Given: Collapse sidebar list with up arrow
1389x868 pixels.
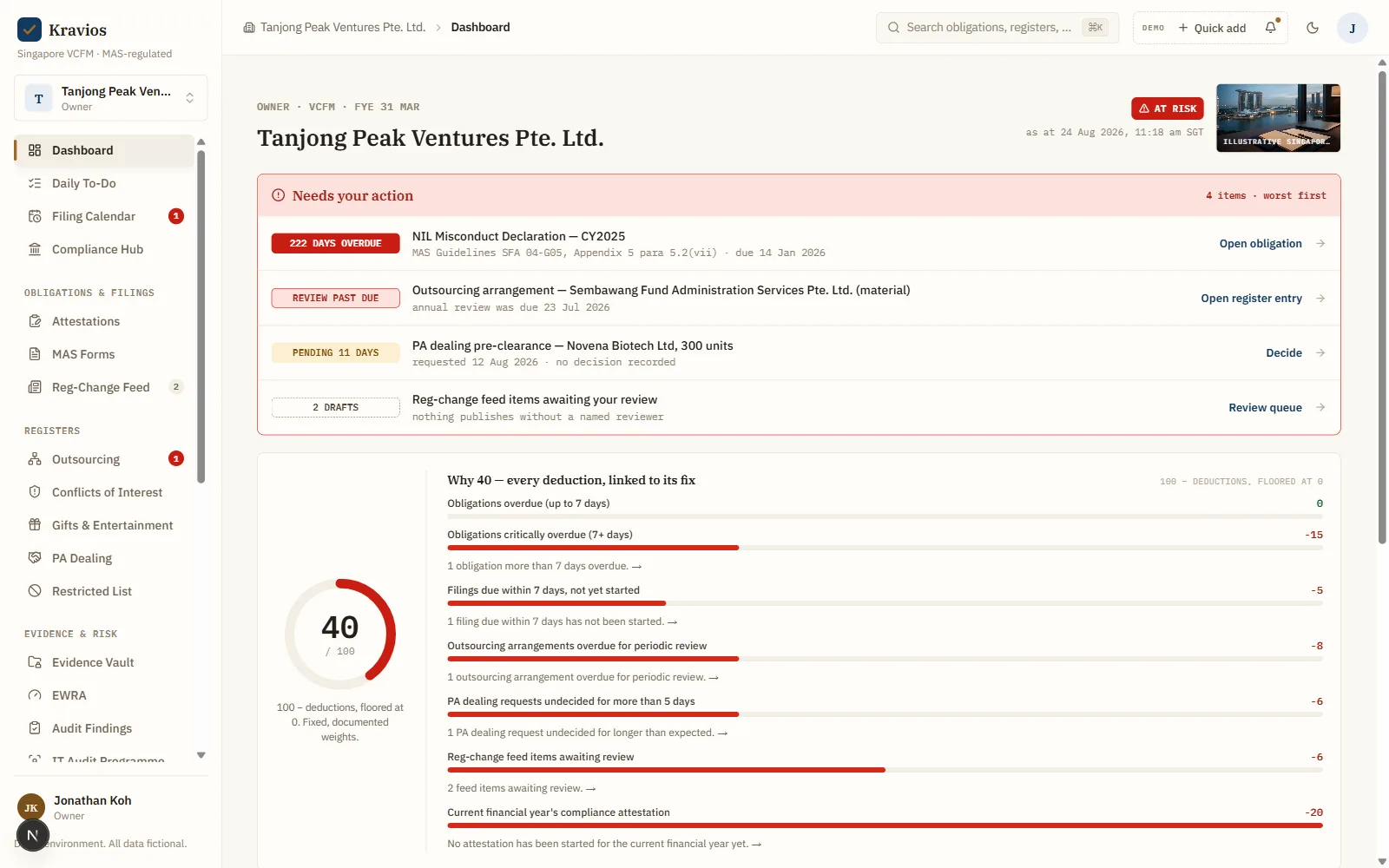Looking at the screenshot, I should click(x=201, y=141).
